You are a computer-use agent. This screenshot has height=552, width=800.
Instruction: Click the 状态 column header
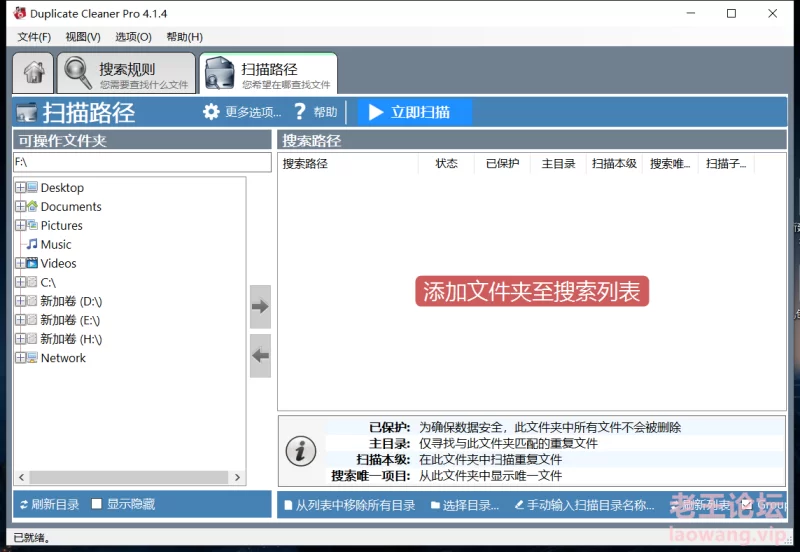[446, 164]
